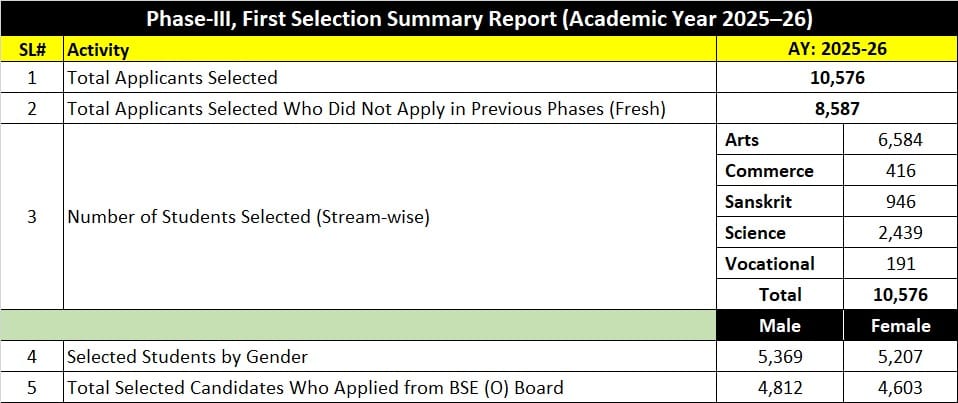Click the Commerce count 416

click(x=900, y=171)
